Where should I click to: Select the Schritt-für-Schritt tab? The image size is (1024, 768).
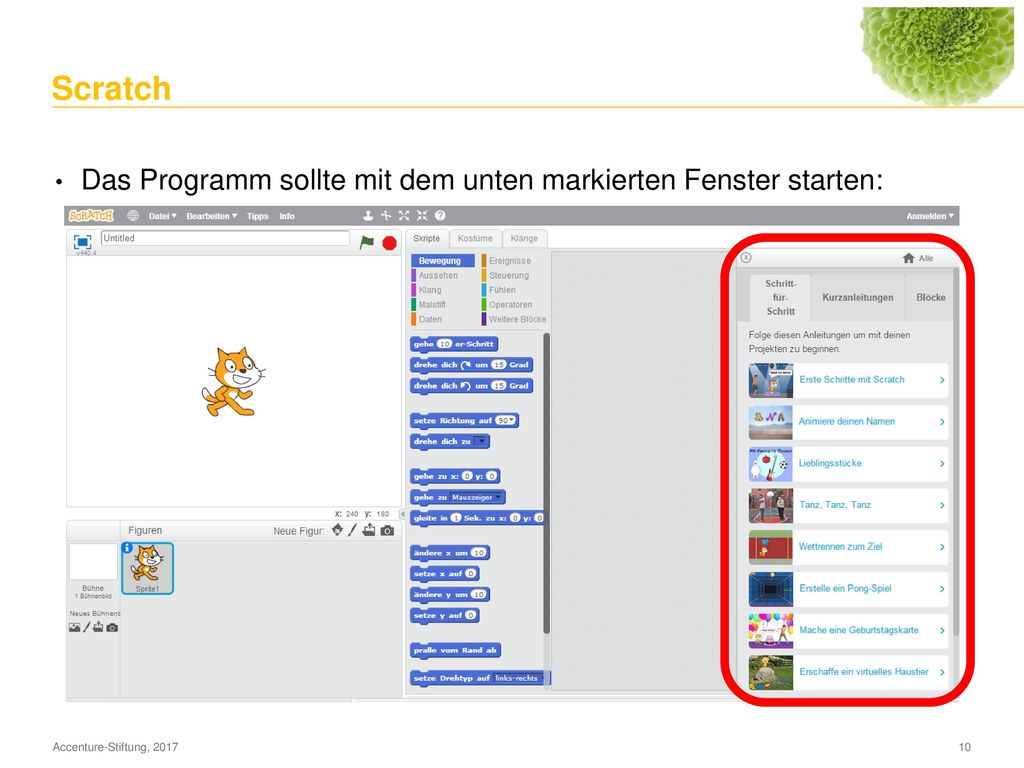pyautogui.click(x=780, y=297)
